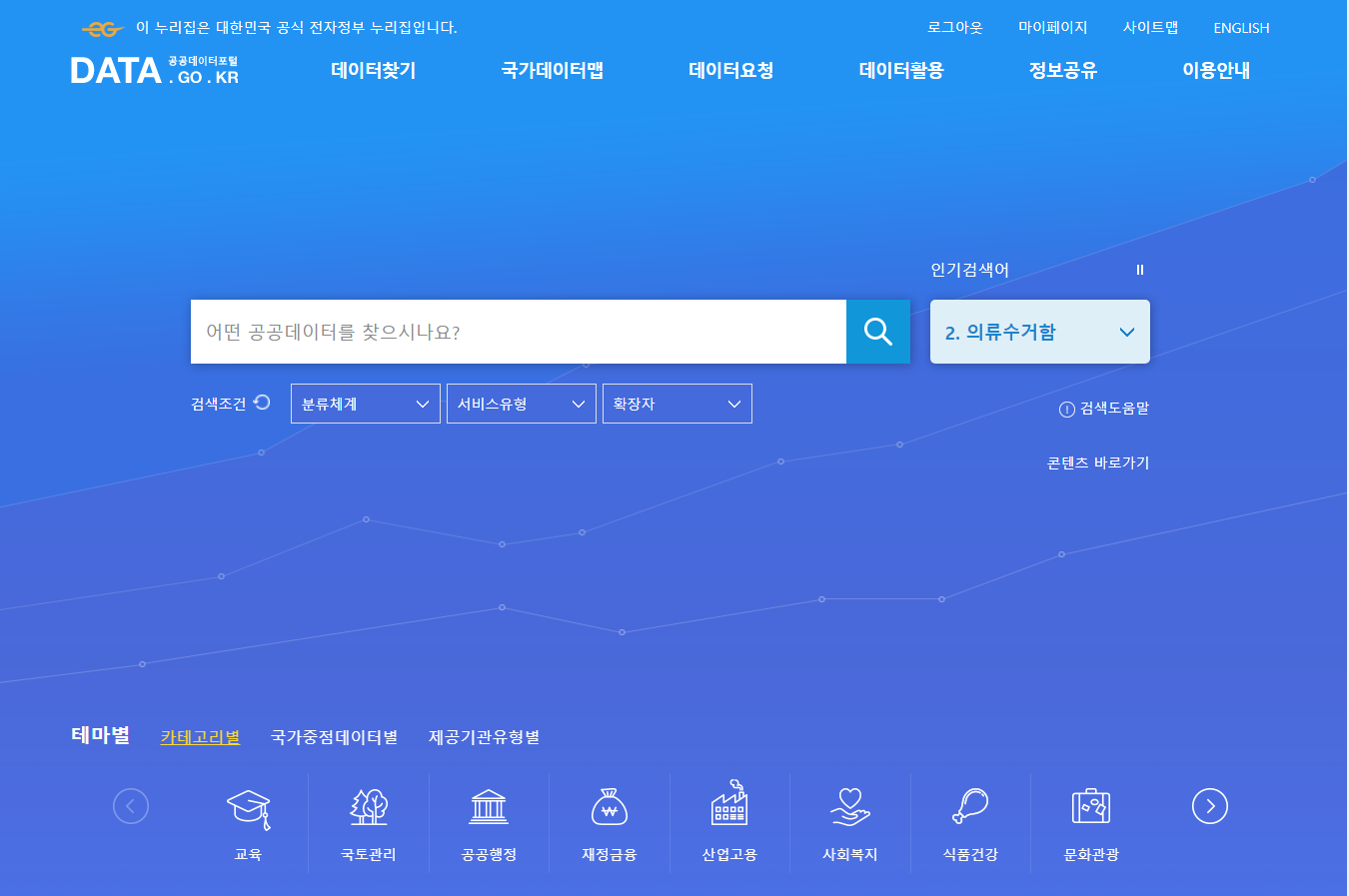The width and height of the screenshot is (1349, 896).
Task: Open the 이용안내 menu
Action: pos(1216,70)
